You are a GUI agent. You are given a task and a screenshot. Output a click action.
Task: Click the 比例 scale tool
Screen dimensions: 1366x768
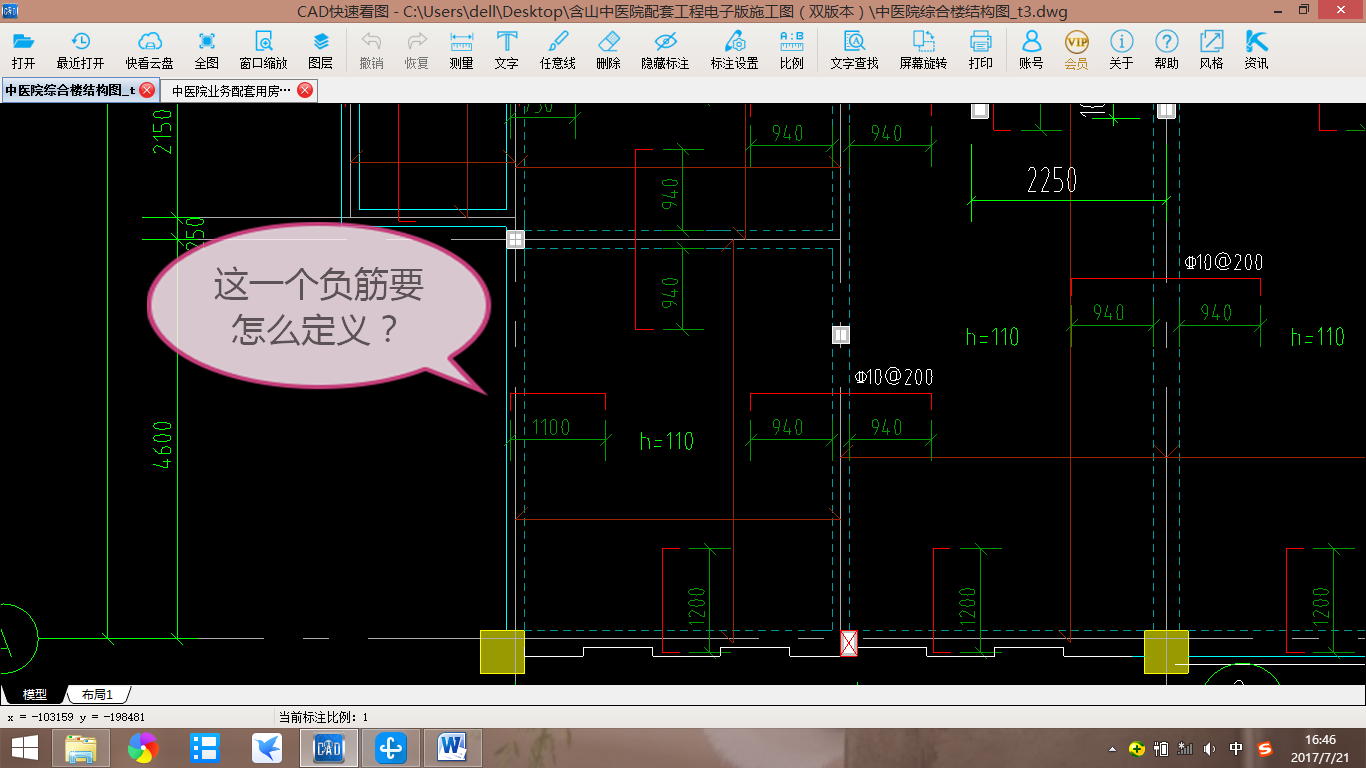(791, 50)
